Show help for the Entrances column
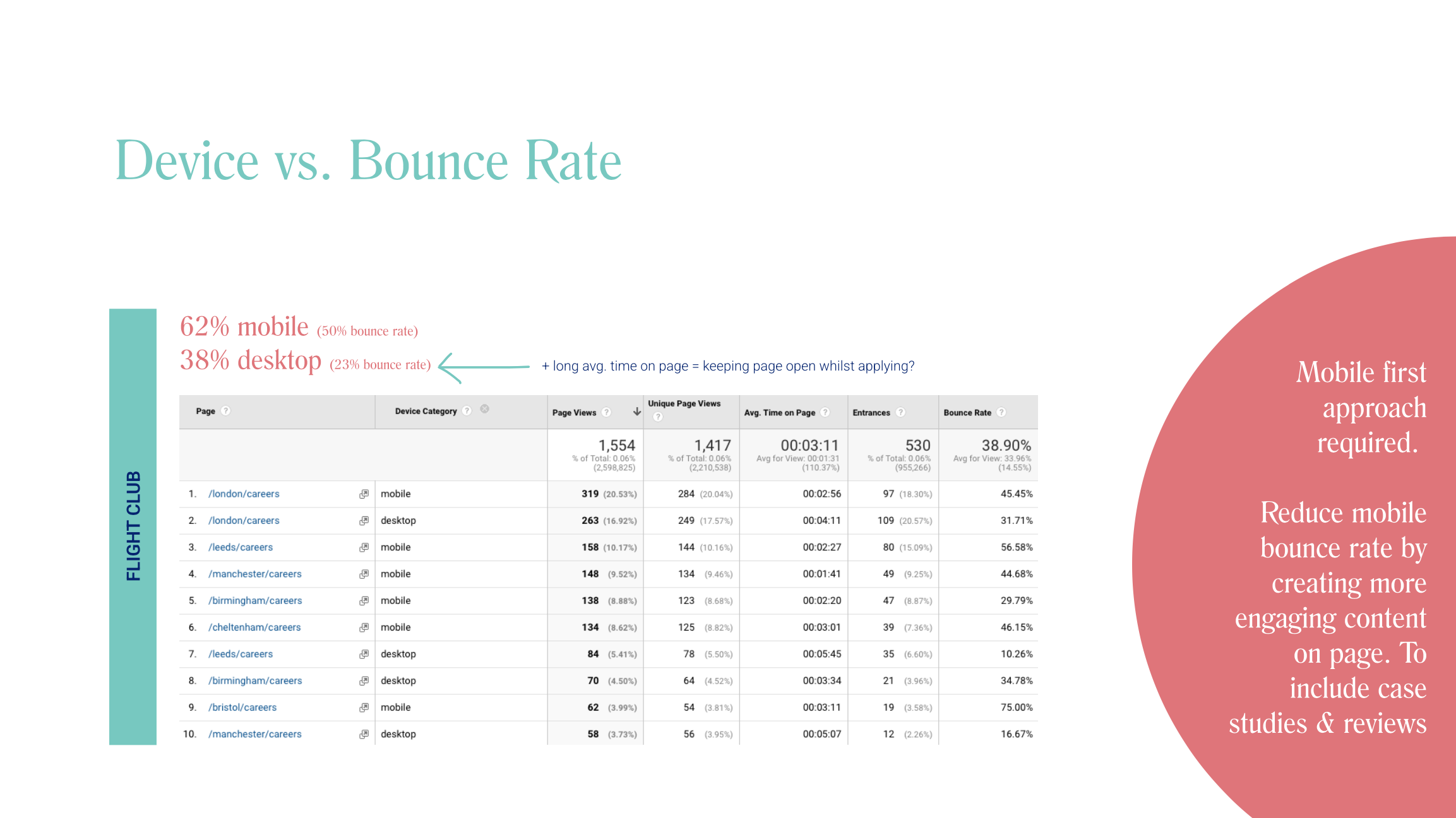 pyautogui.click(x=900, y=412)
